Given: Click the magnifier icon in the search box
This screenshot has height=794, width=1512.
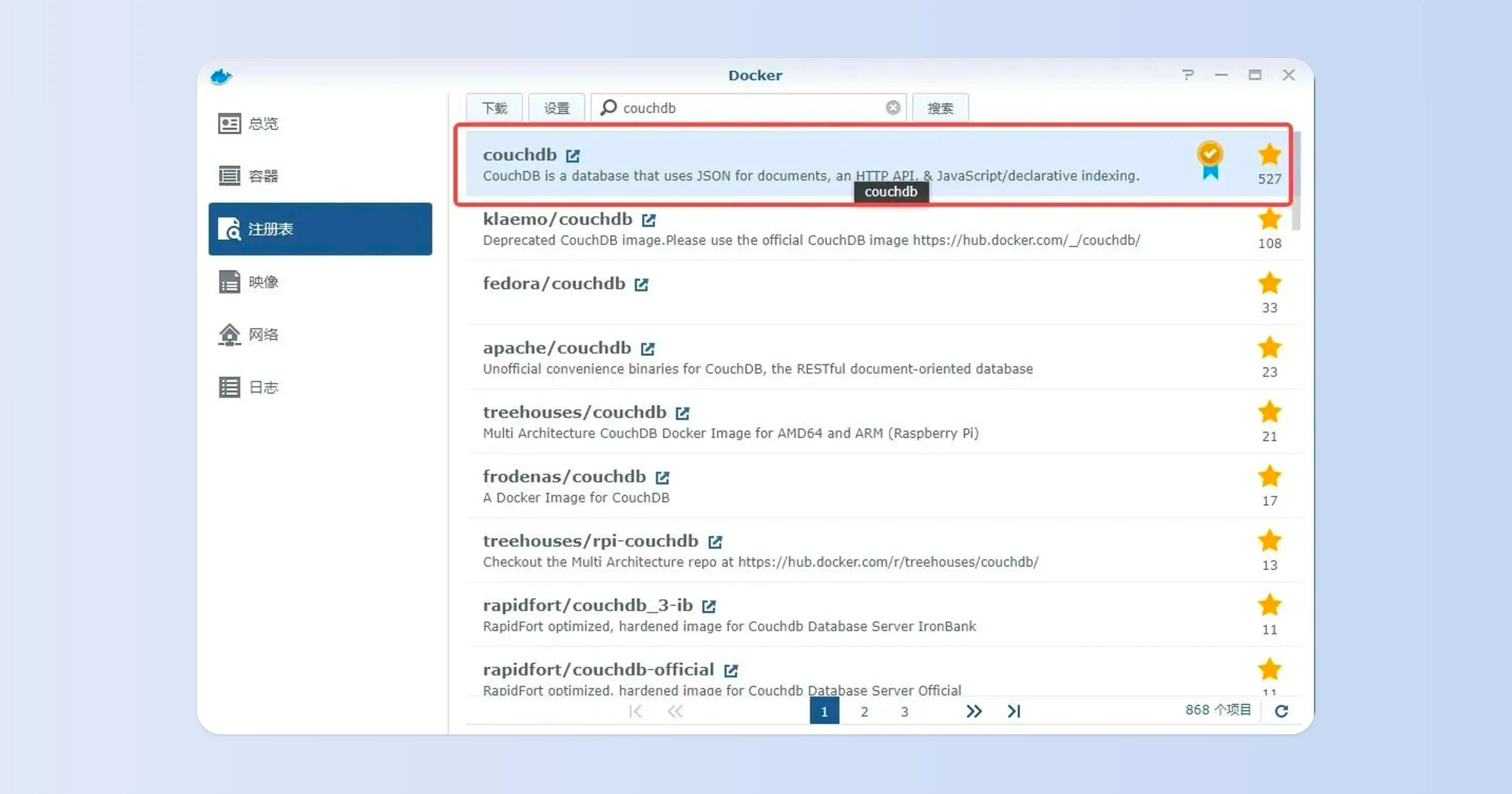Looking at the screenshot, I should coord(609,107).
